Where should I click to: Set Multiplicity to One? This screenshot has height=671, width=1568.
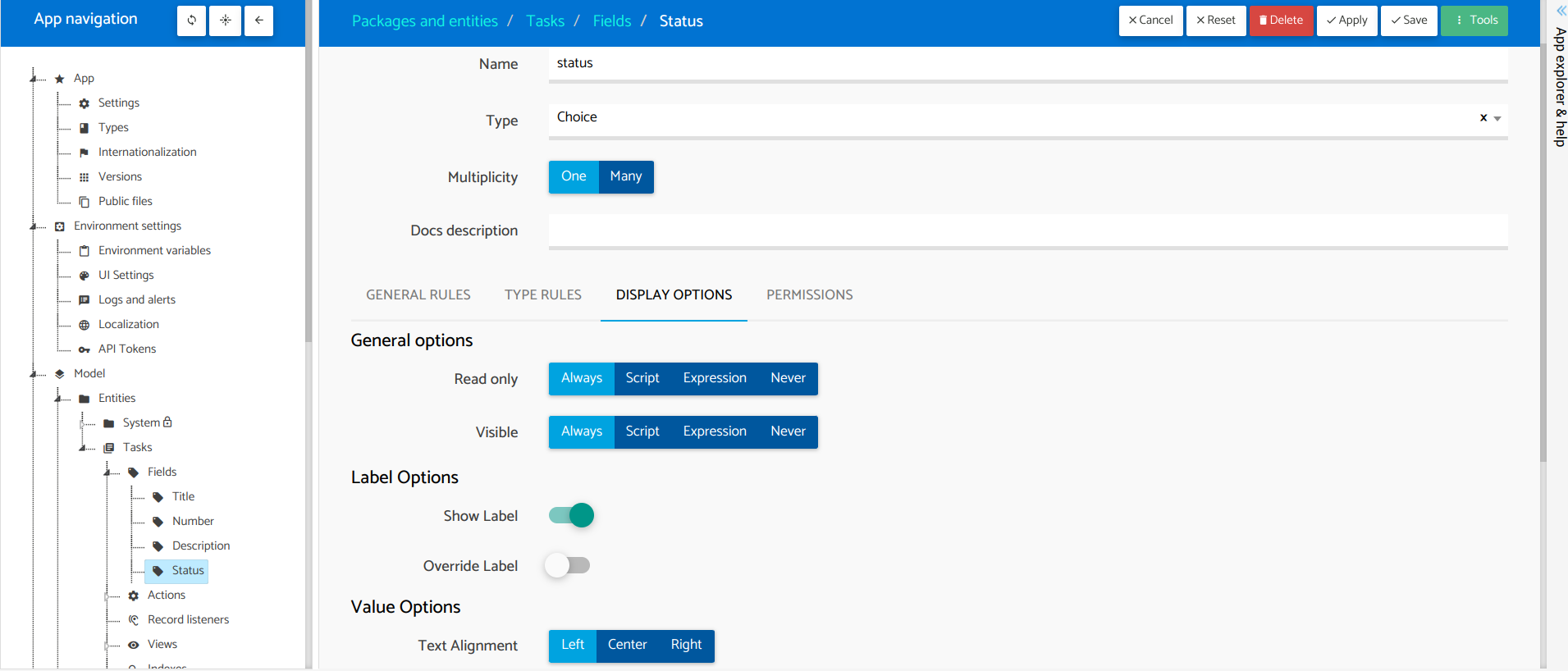coord(574,176)
